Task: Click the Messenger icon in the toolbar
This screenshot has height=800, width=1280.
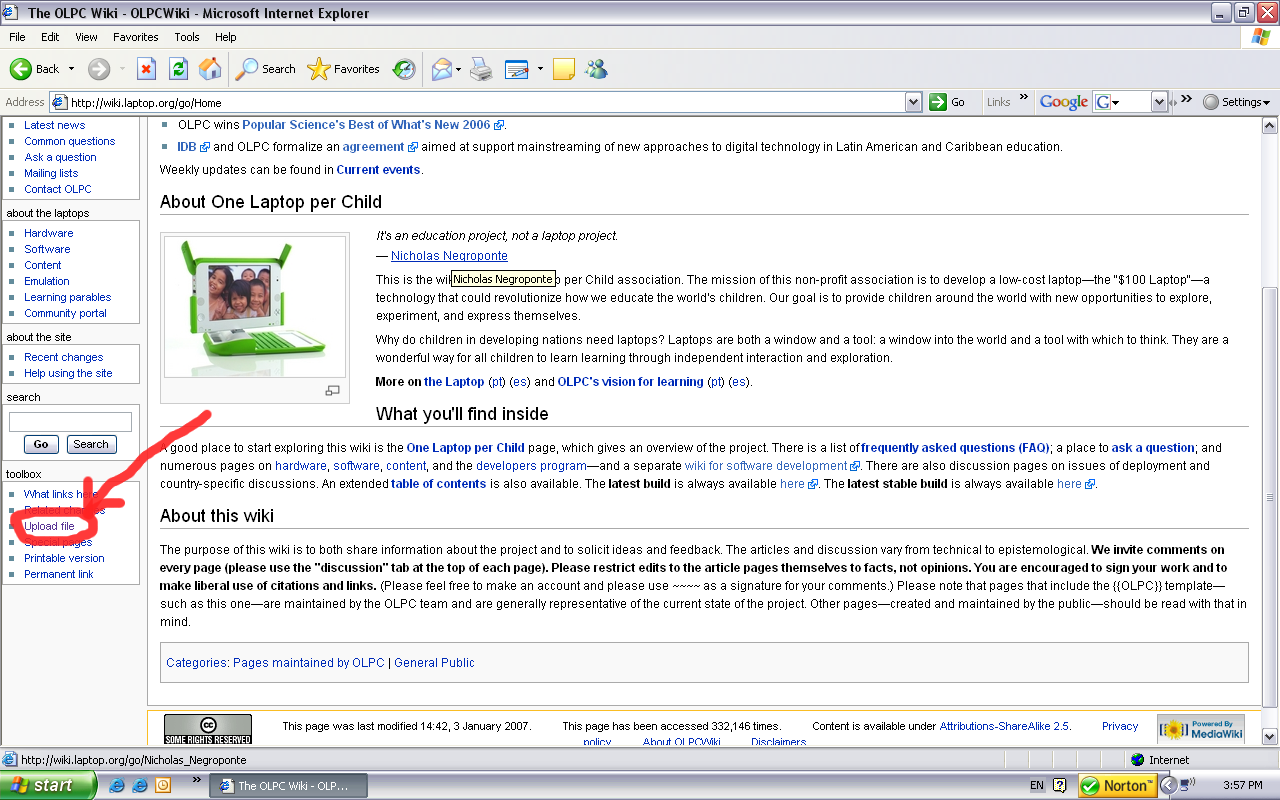Action: coord(597,69)
